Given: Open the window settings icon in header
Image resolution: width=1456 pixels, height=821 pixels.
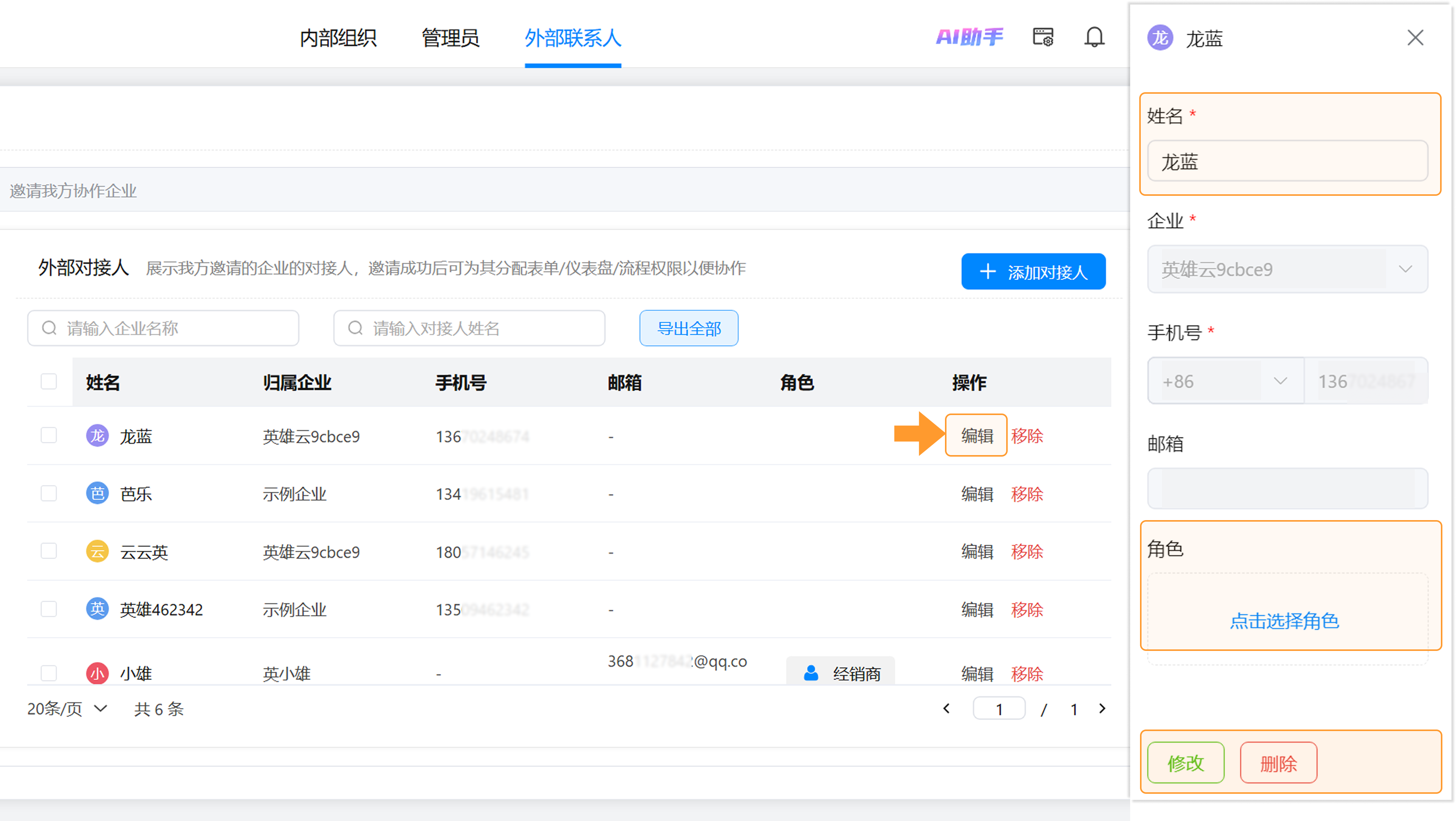Looking at the screenshot, I should pos(1043,37).
